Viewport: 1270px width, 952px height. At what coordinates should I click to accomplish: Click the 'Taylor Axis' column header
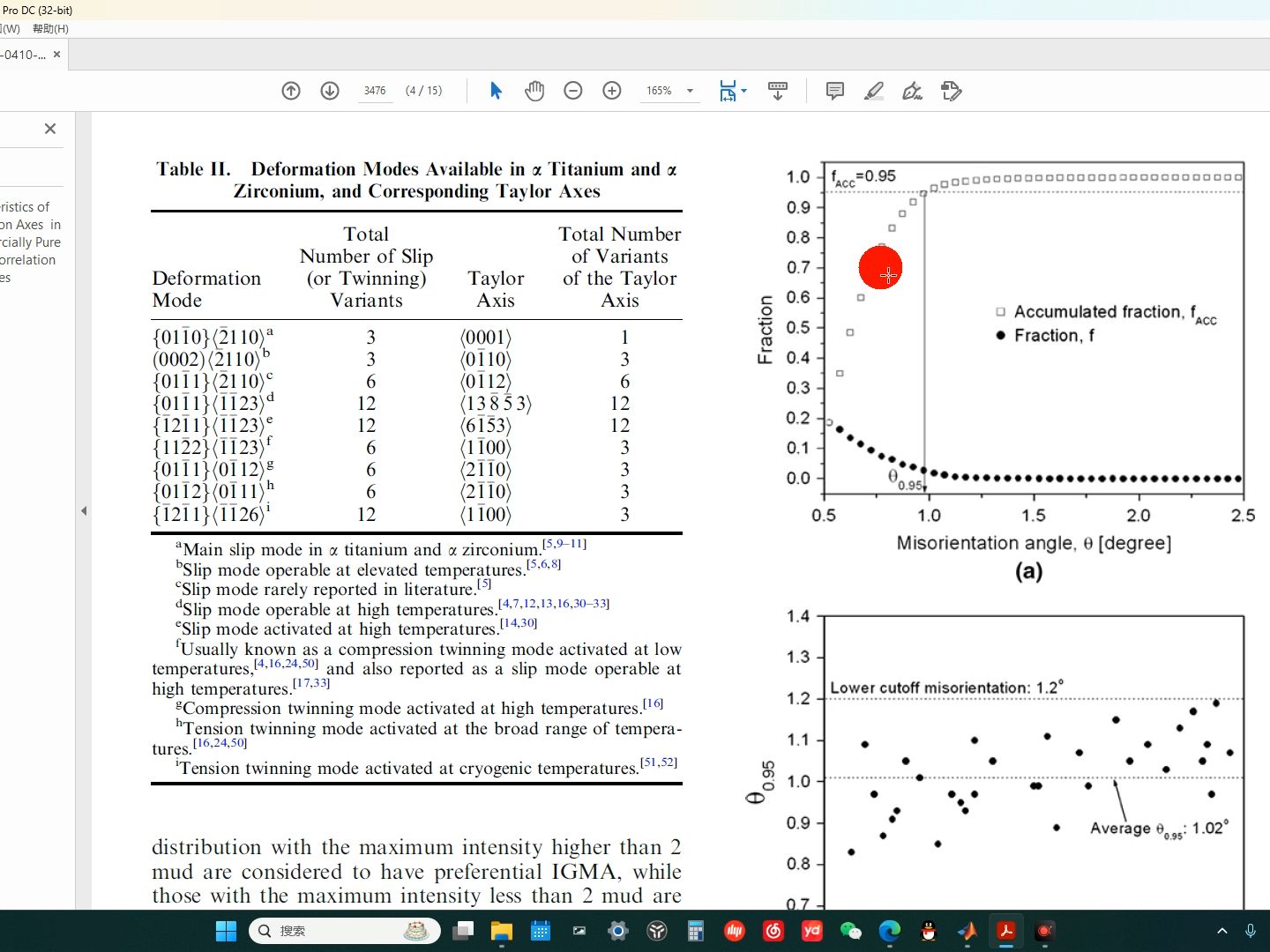(x=496, y=289)
